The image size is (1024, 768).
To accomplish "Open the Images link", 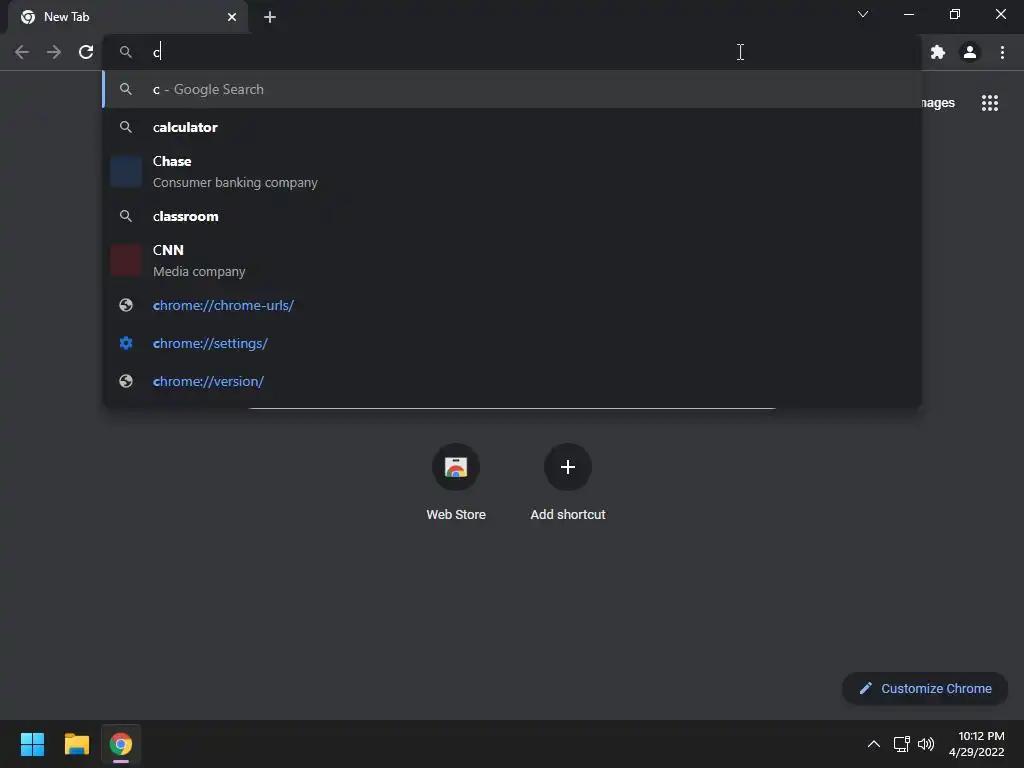I will pos(938,103).
